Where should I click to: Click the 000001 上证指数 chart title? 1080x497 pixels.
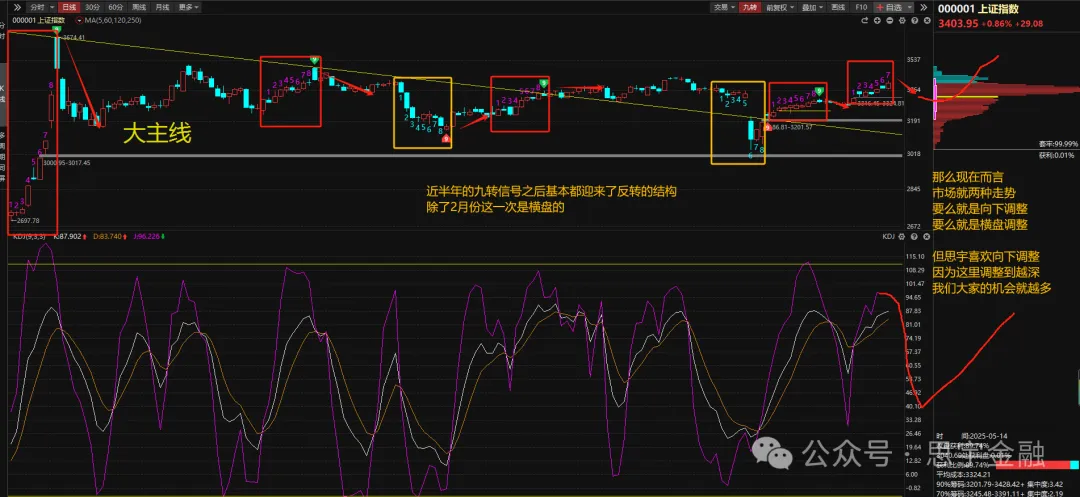coord(39,21)
